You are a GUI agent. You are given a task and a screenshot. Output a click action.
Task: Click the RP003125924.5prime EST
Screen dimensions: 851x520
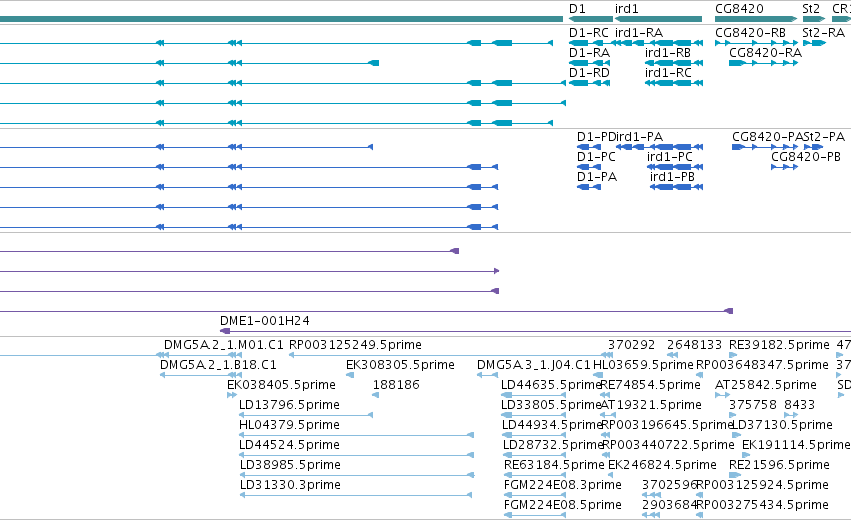pos(762,485)
